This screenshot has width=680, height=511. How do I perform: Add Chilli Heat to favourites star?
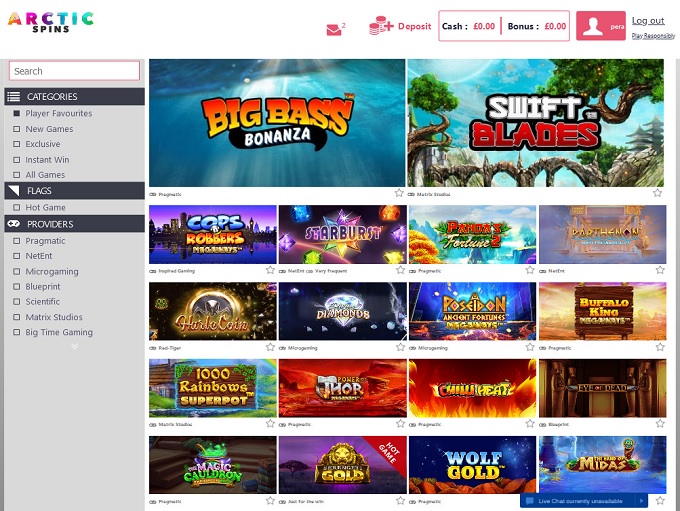530,423
